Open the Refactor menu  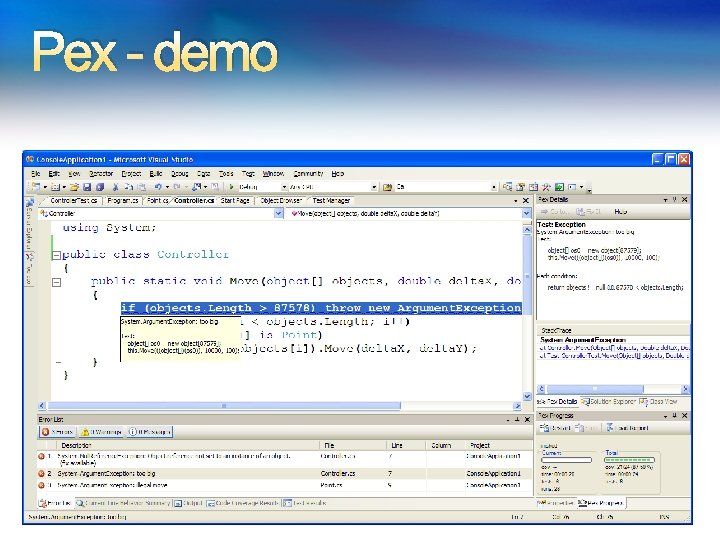[101, 174]
